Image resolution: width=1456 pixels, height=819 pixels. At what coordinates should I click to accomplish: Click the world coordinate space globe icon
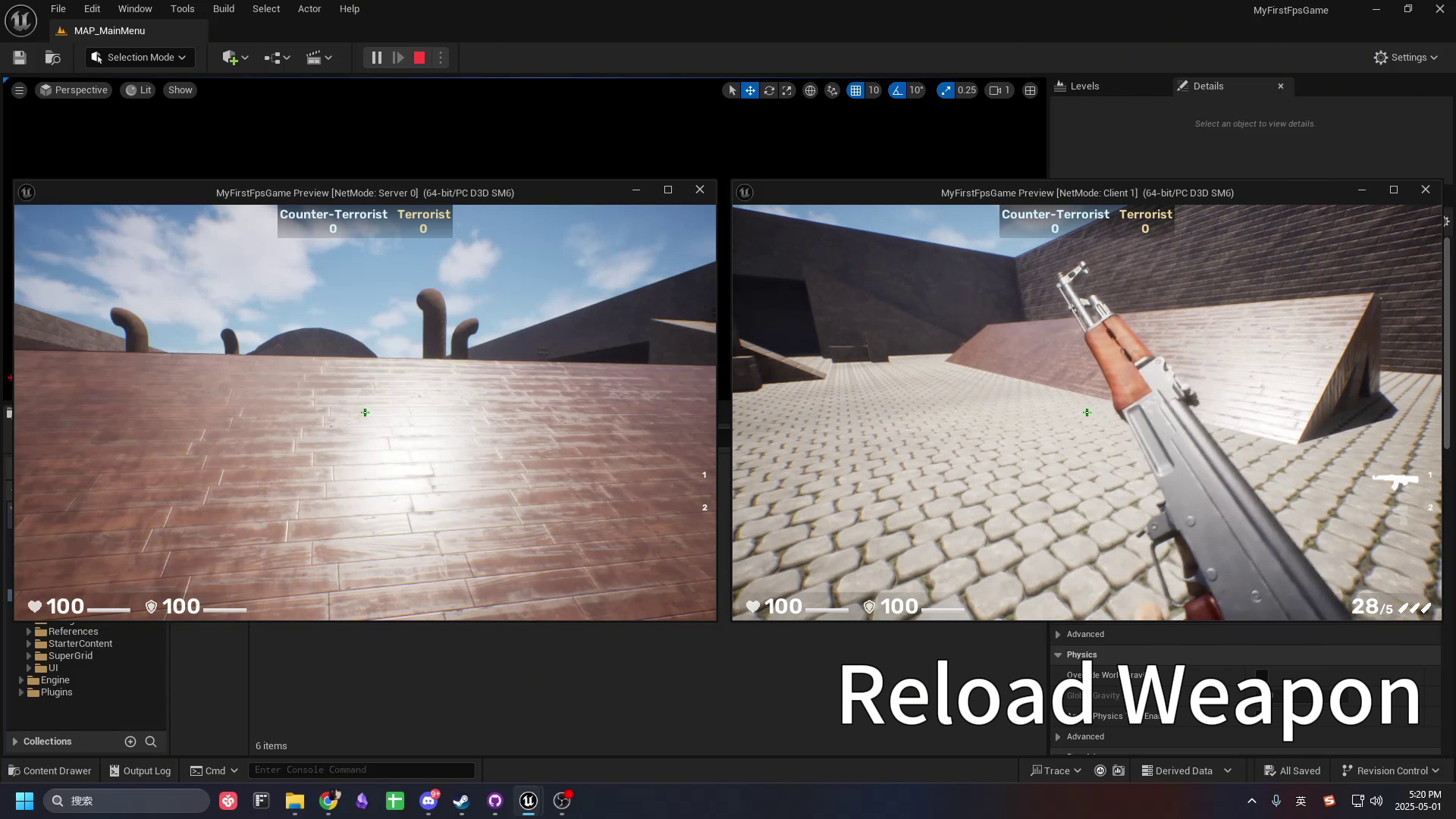click(810, 90)
